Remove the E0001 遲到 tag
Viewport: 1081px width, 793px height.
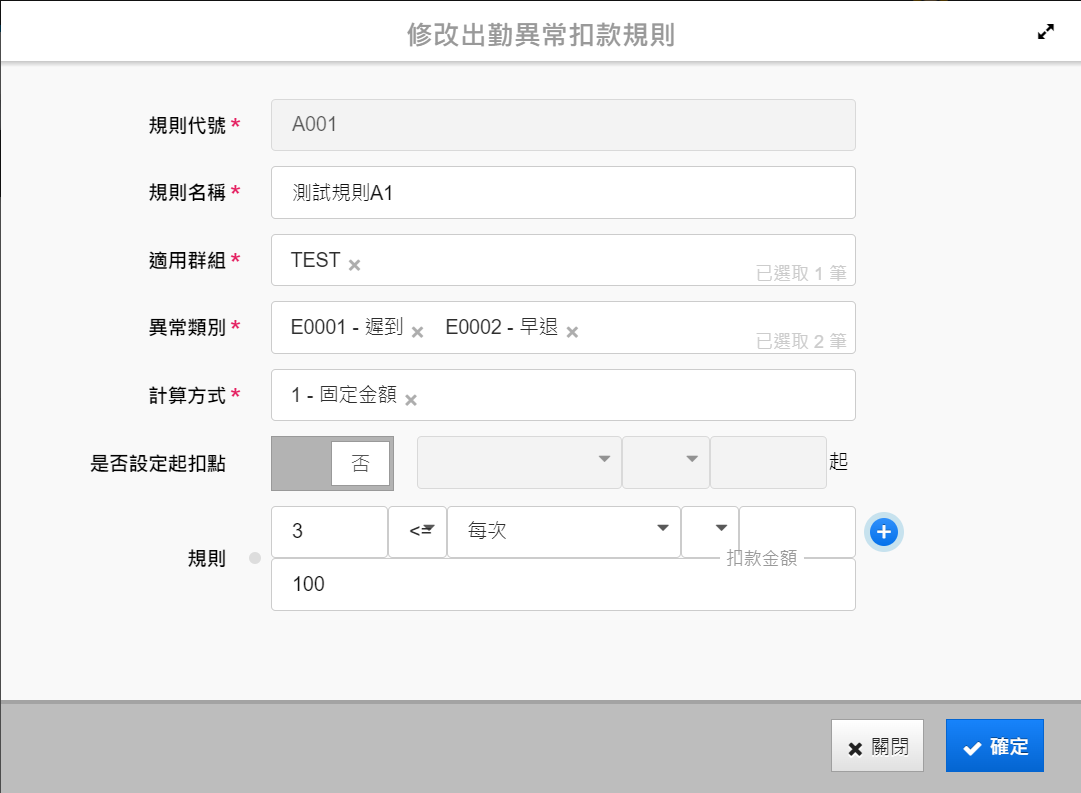pyautogui.click(x=417, y=332)
